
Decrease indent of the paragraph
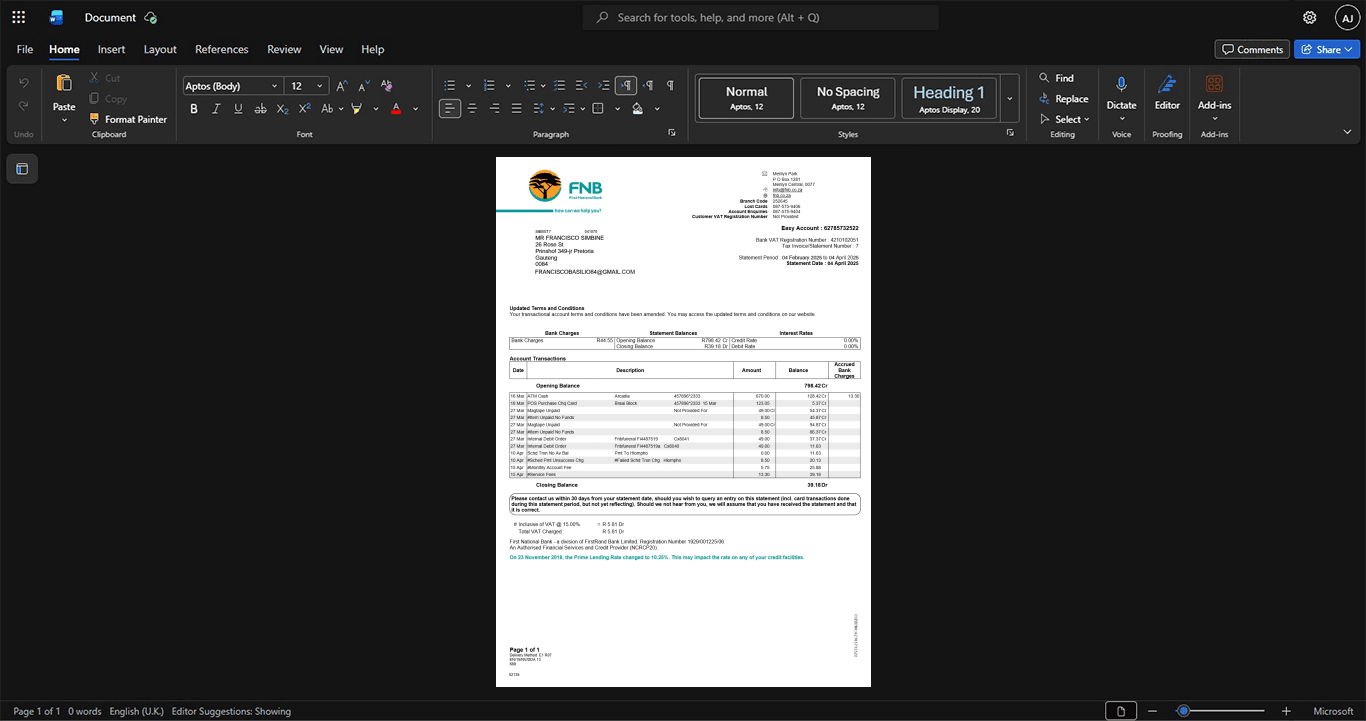click(582, 86)
